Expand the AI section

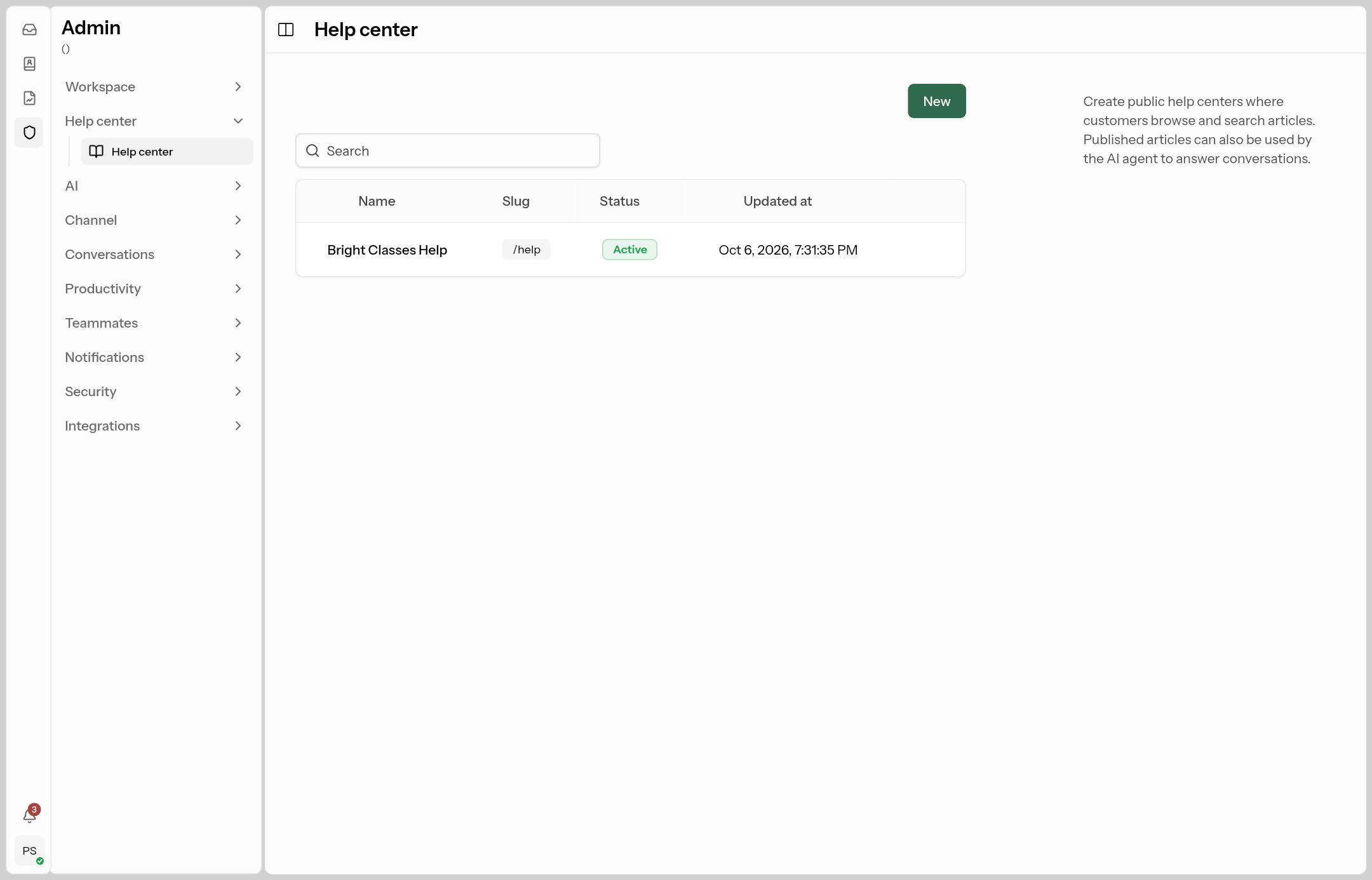[154, 185]
